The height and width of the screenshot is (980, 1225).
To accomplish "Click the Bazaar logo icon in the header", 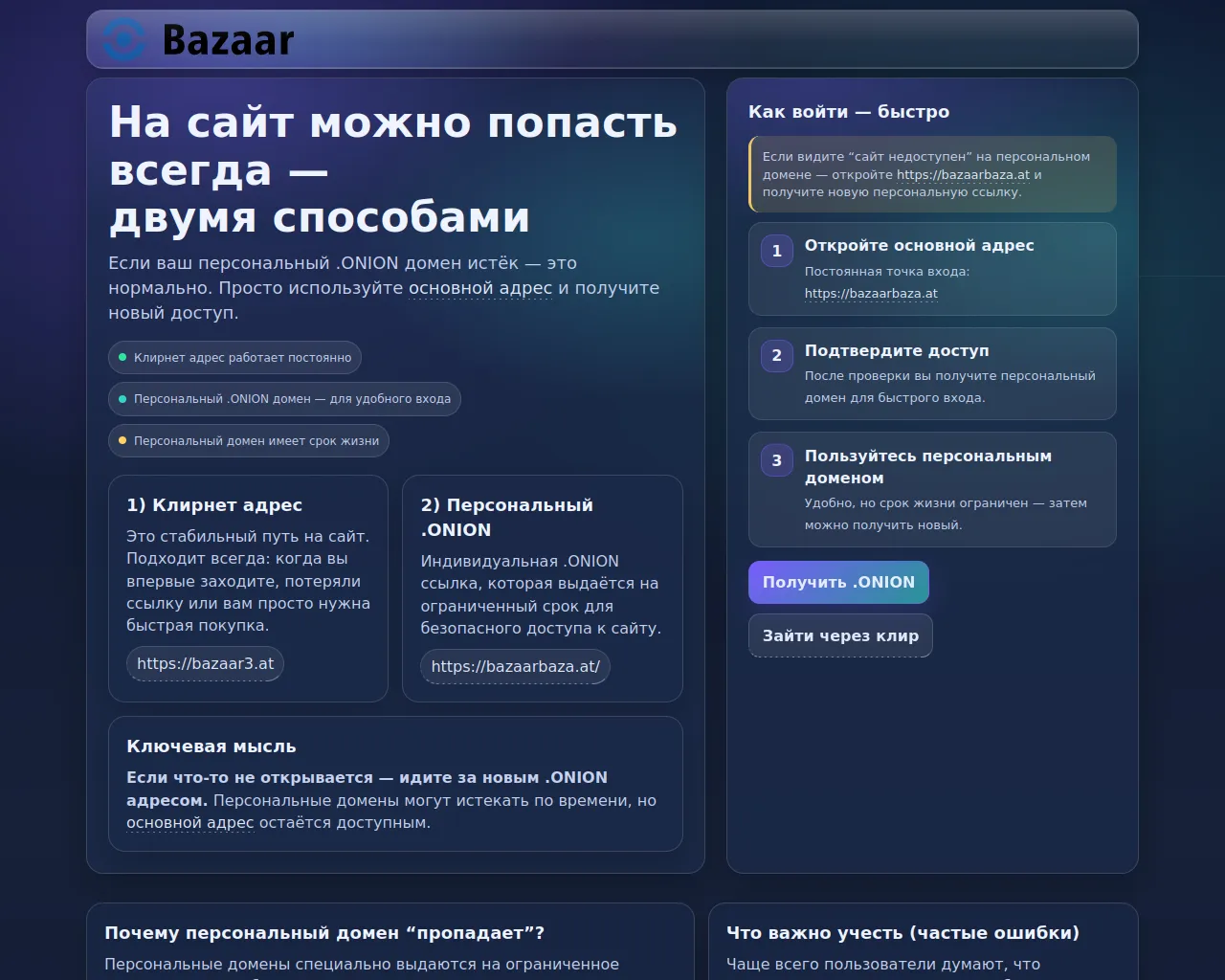I will (x=124, y=40).
